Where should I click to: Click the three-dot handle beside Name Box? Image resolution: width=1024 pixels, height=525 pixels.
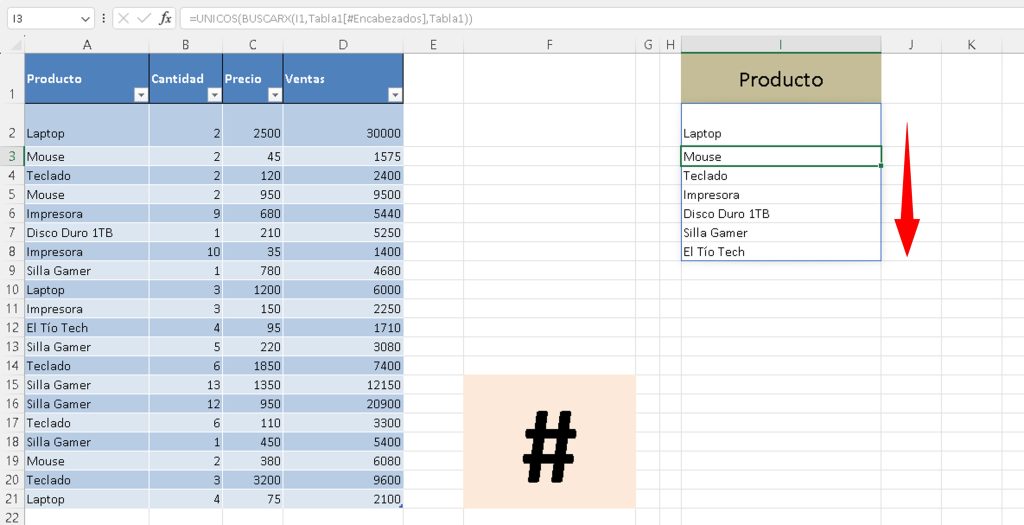coord(104,18)
